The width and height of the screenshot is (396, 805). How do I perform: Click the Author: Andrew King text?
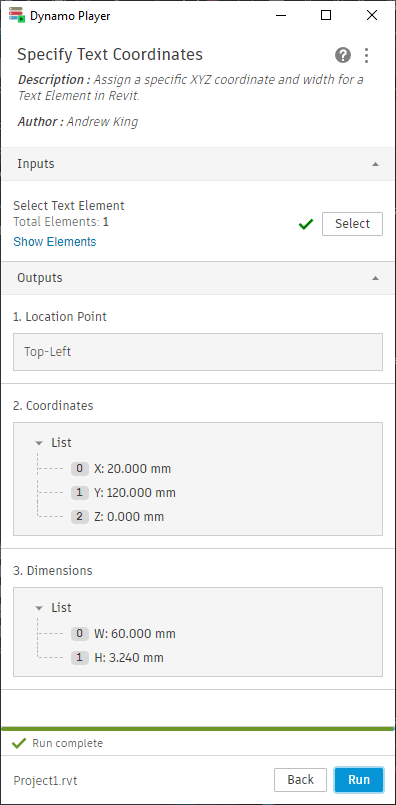[x=78, y=122]
